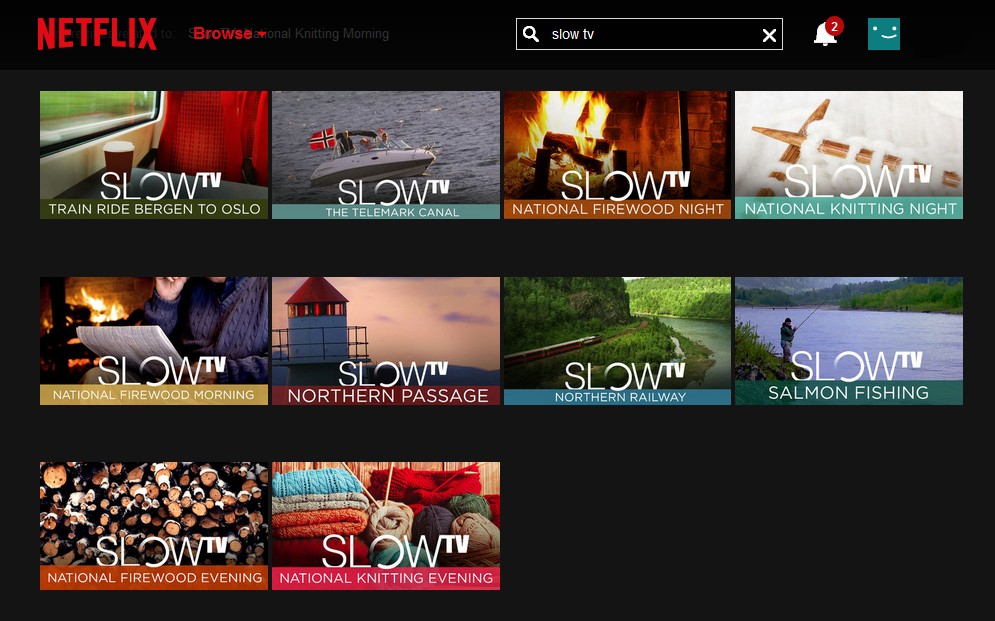The height and width of the screenshot is (621, 995).
Task: Clear the search with the X icon
Action: point(769,35)
